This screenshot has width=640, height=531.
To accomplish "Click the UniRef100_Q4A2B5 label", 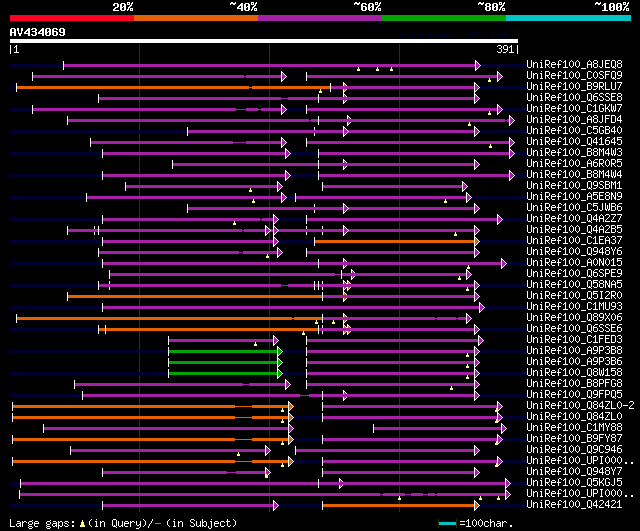I will tap(574, 229).
